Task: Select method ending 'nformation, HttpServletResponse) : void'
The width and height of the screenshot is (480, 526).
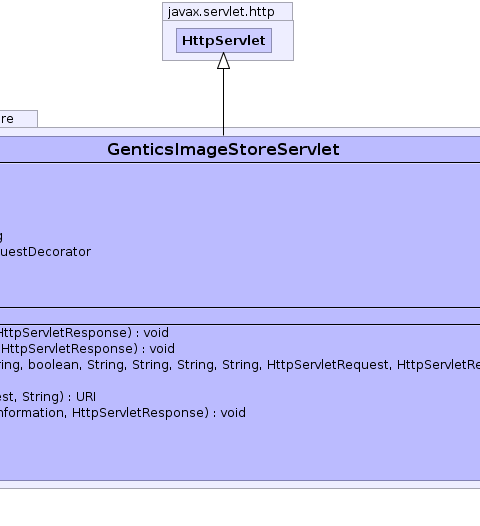Action: 123,413
